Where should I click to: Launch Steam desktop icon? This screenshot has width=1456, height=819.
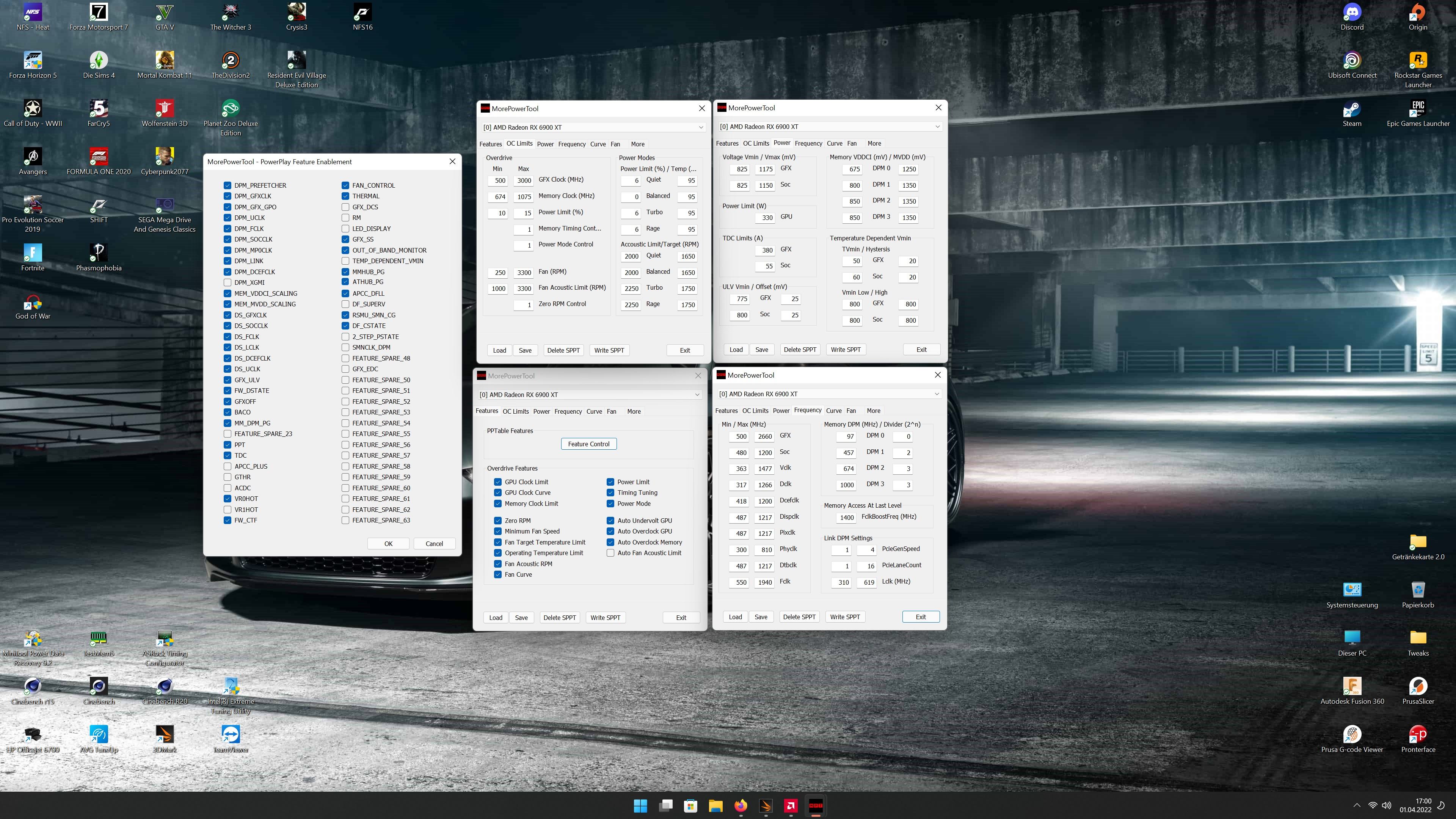[x=1351, y=113]
